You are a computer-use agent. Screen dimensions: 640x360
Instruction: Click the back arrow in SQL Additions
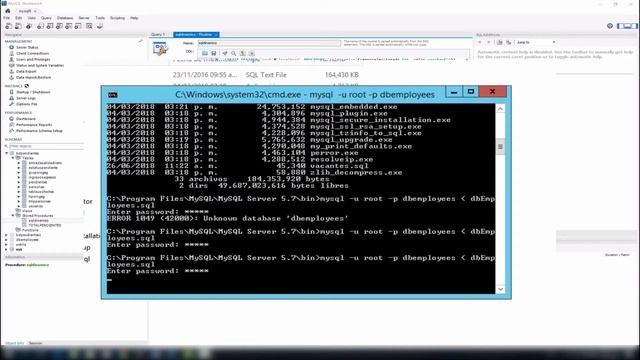[480, 42]
